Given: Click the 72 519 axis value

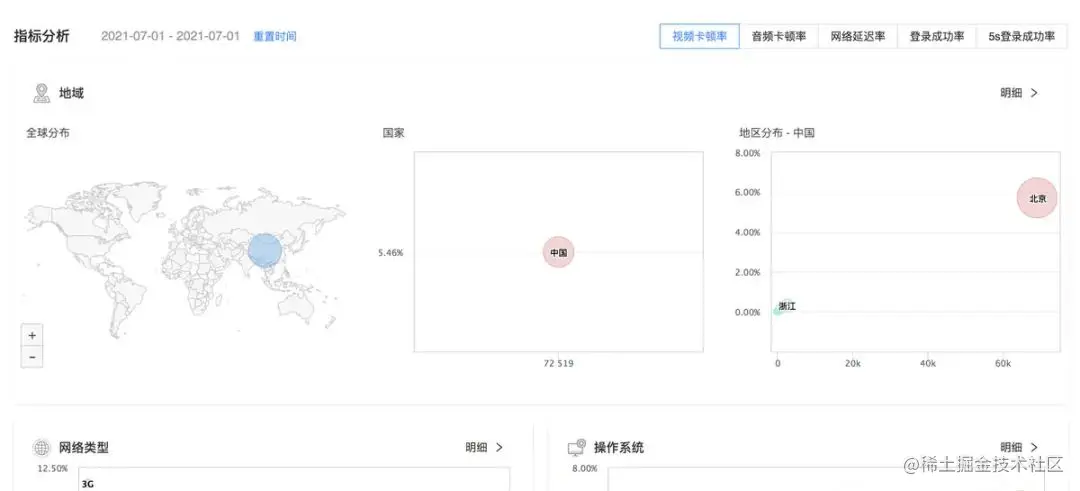Looking at the screenshot, I should click(x=558, y=363).
